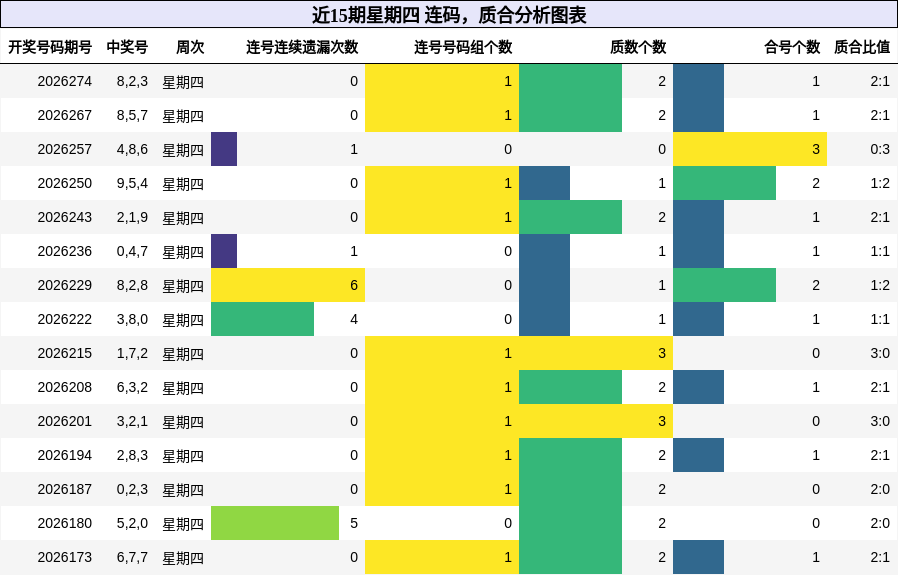Click ratio 1:1 in row 2026236
This screenshot has width=898, height=575.
point(880,251)
